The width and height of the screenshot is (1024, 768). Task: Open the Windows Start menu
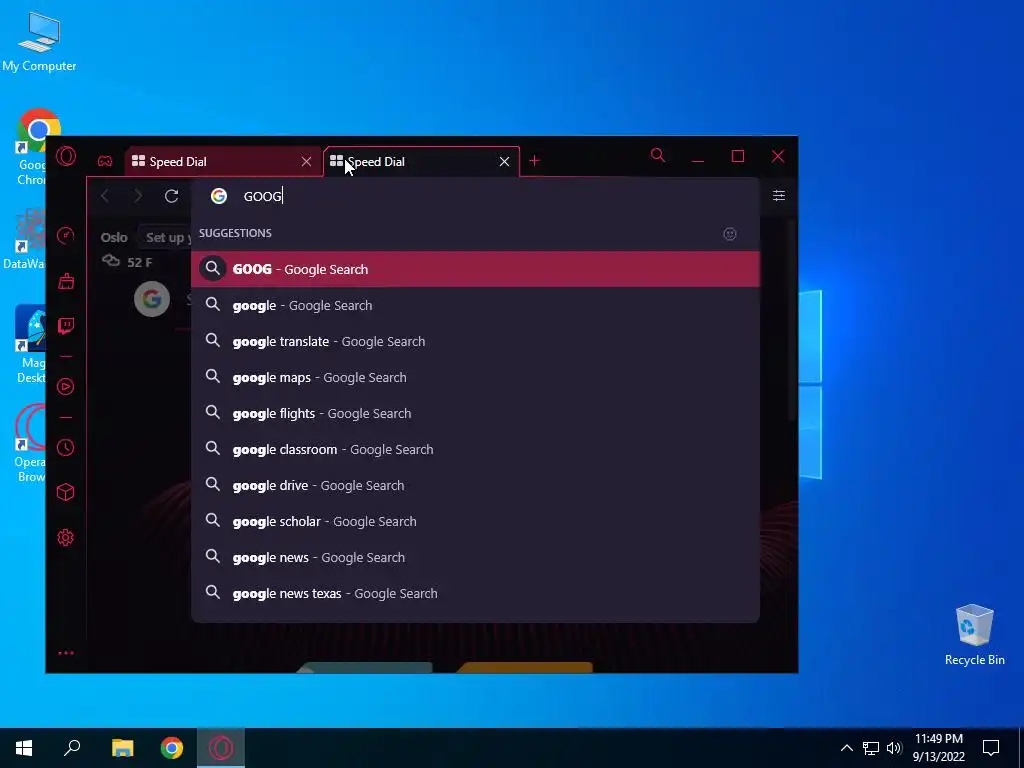pos(24,748)
